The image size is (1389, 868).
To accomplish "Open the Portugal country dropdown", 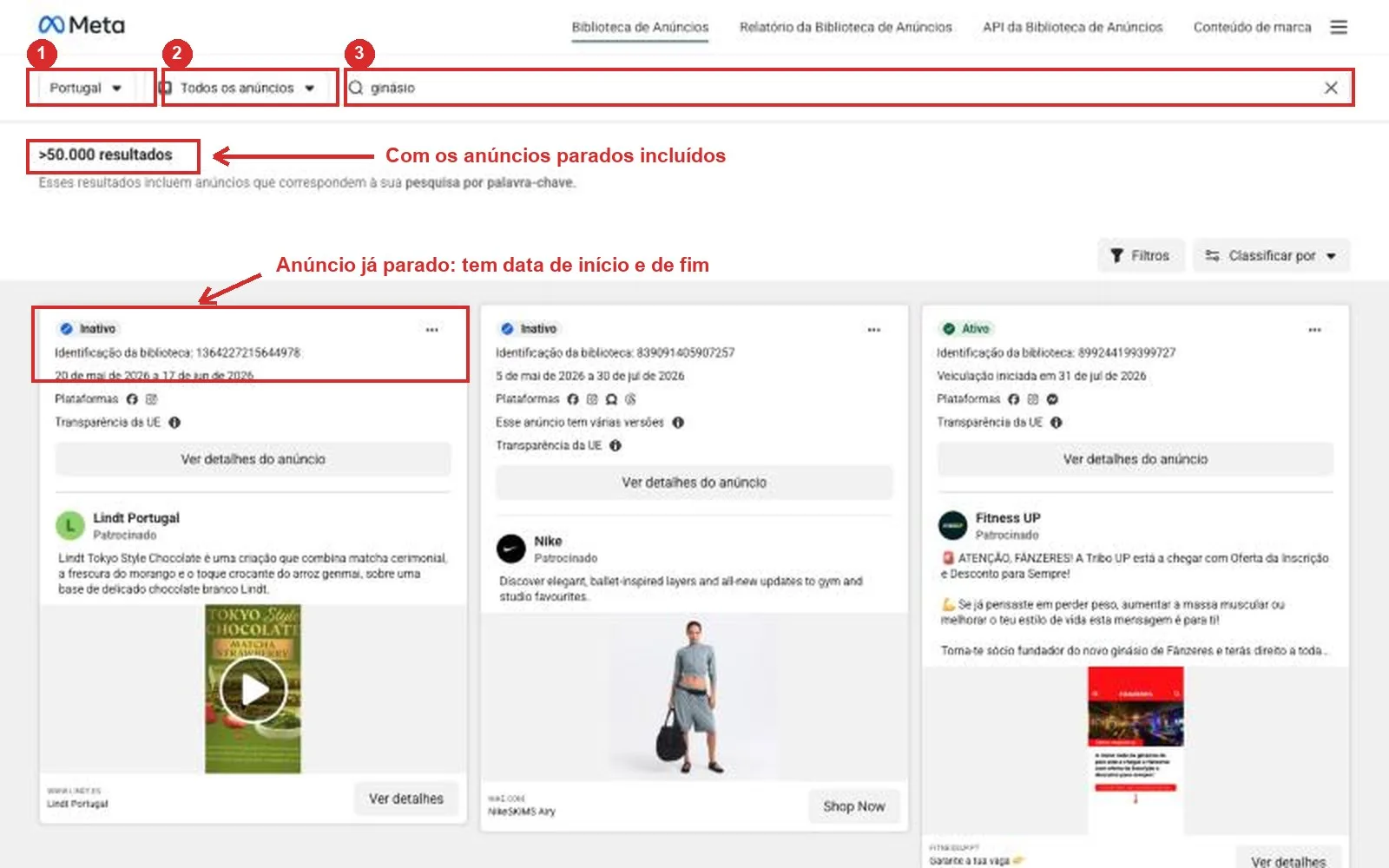I will 85,88.
